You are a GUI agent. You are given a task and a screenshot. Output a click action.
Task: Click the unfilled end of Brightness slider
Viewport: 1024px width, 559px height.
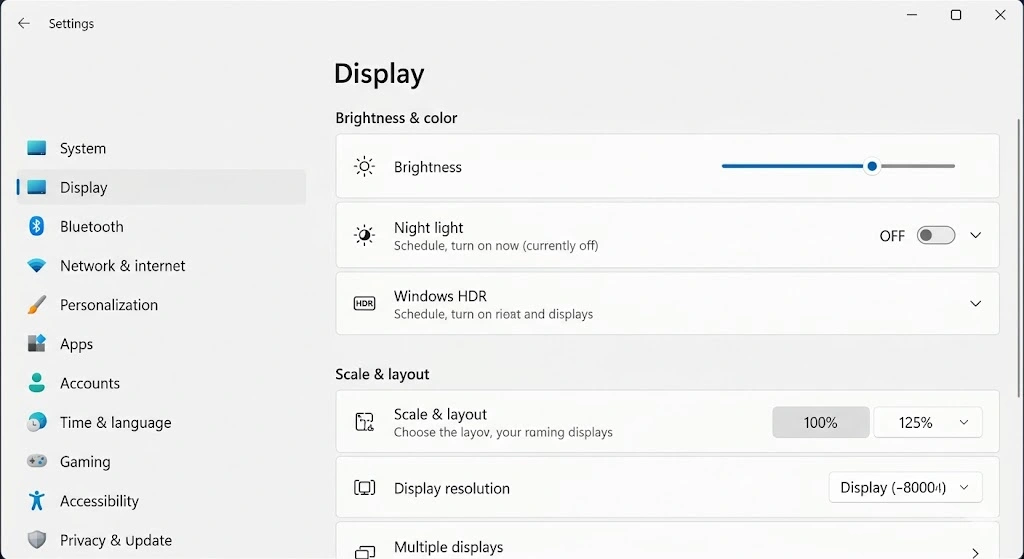pos(918,167)
